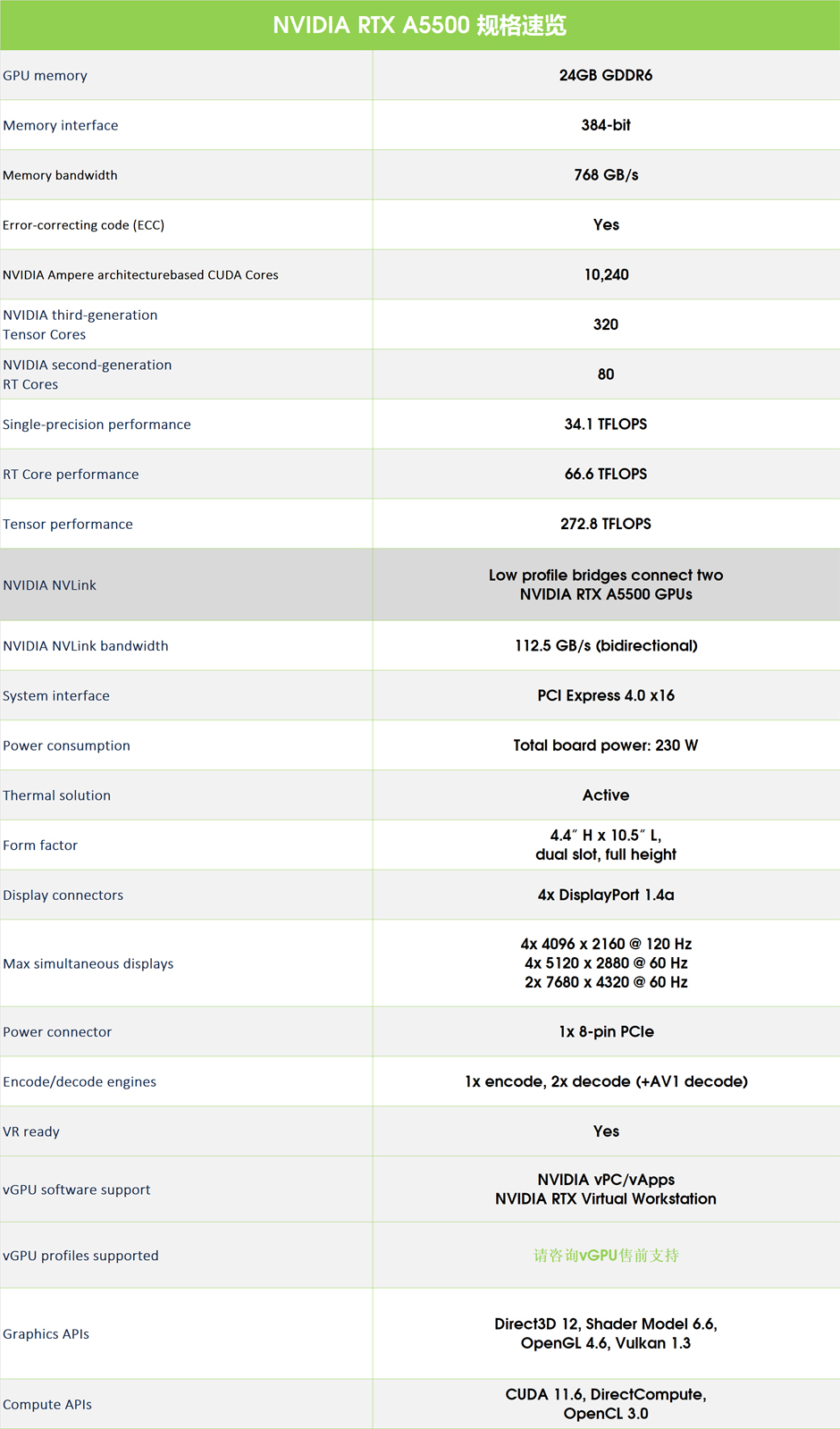The width and height of the screenshot is (840, 1429).
Task: Select the Error-correcting code (ECC) label
Action: [x=83, y=225]
